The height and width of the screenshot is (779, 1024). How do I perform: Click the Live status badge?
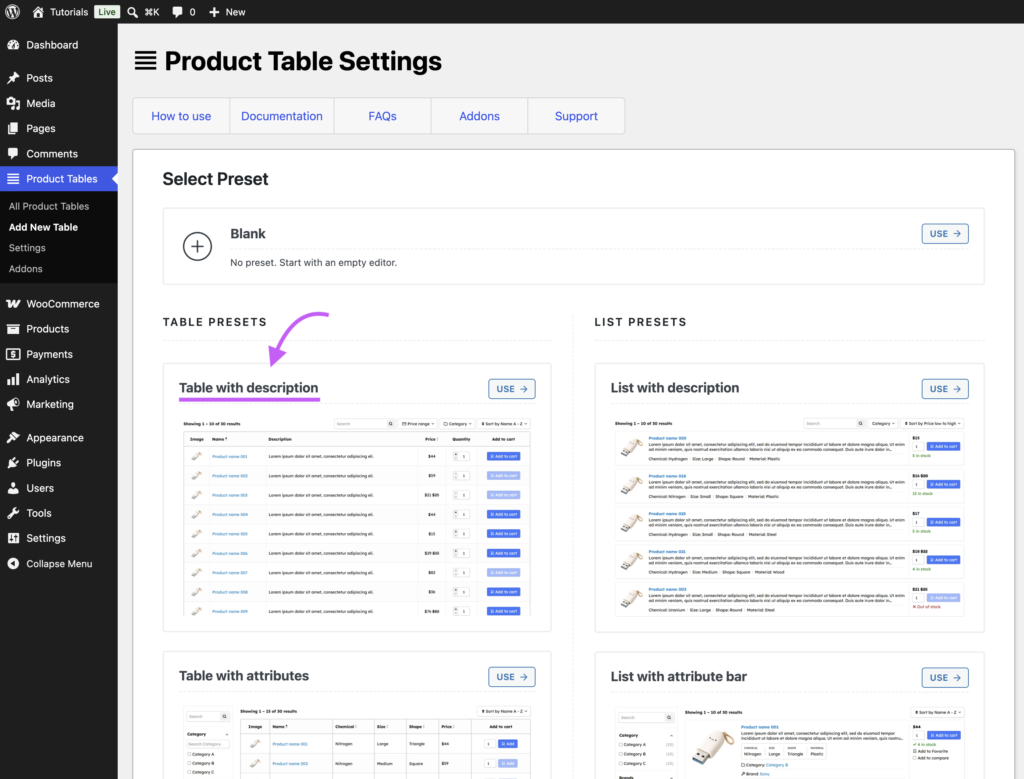pos(106,12)
